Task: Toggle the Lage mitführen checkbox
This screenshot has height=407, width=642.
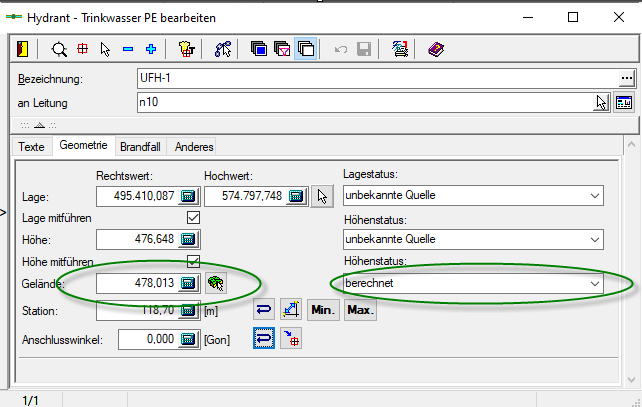Action: click(x=194, y=217)
